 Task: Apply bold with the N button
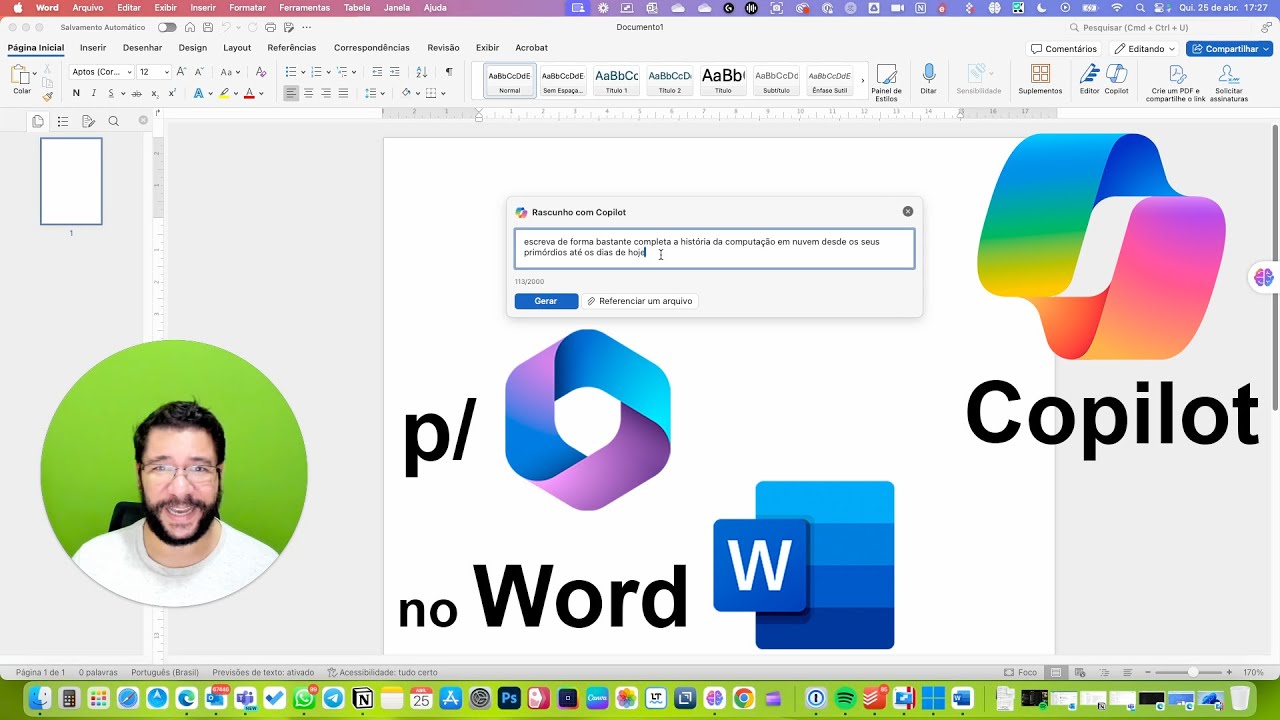click(76, 93)
